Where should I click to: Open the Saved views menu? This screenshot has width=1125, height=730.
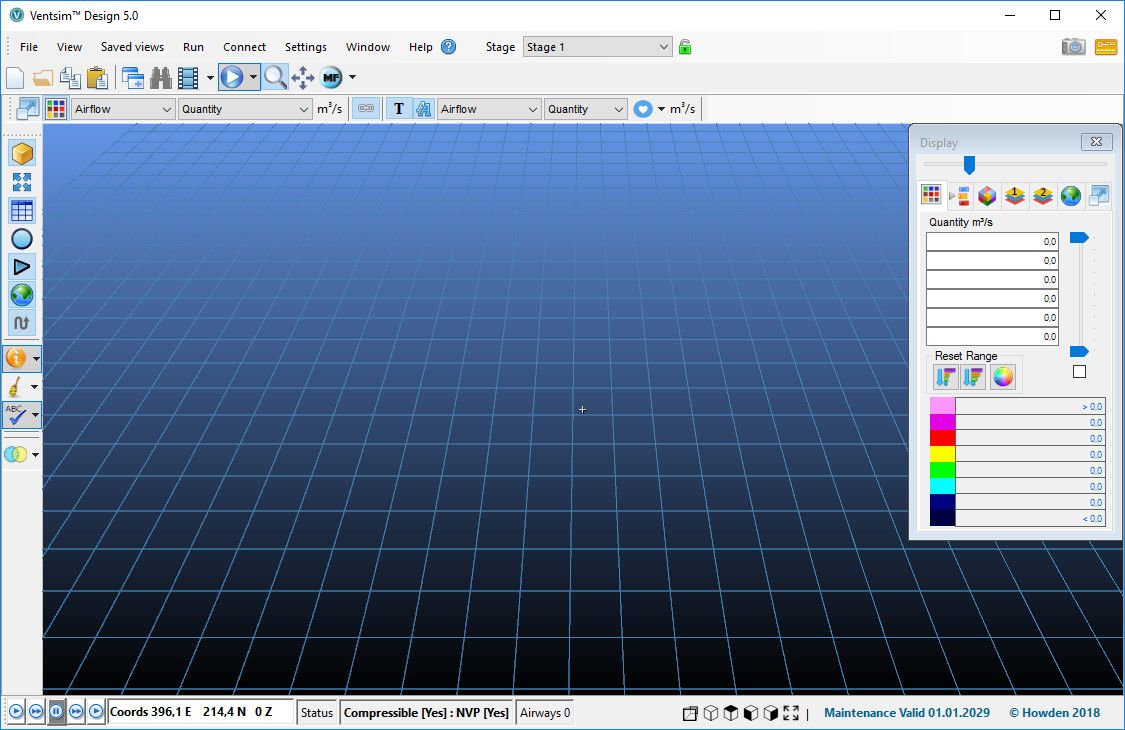pos(132,47)
